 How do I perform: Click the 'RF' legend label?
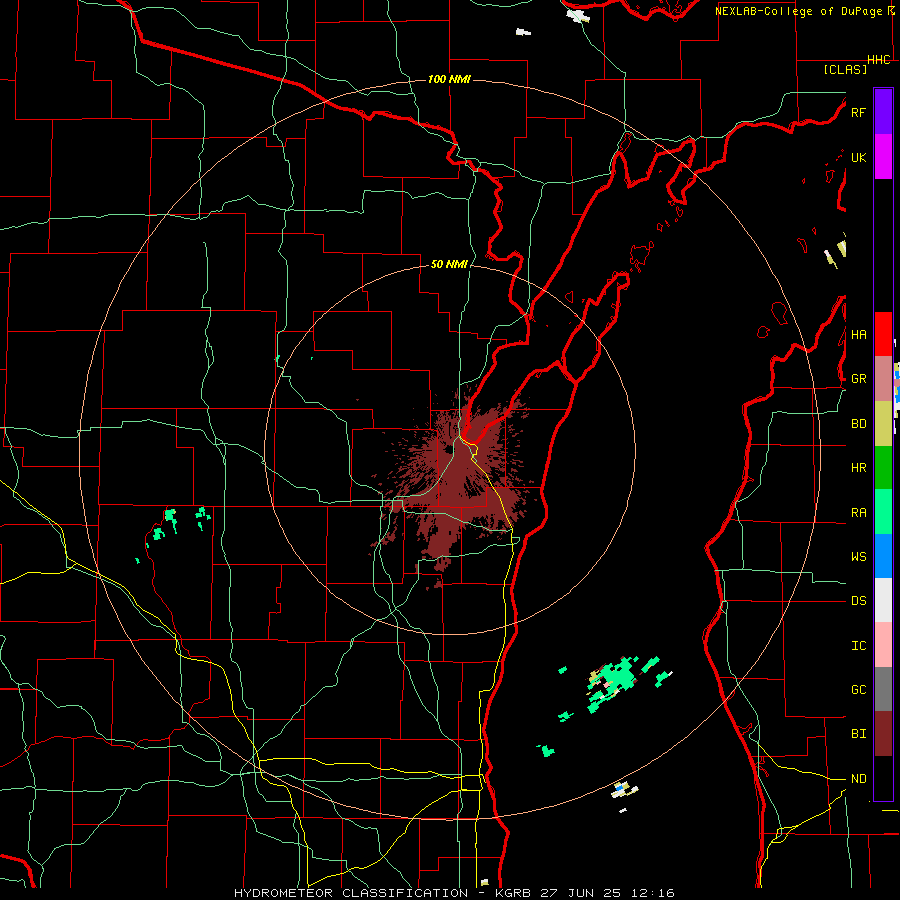point(858,113)
